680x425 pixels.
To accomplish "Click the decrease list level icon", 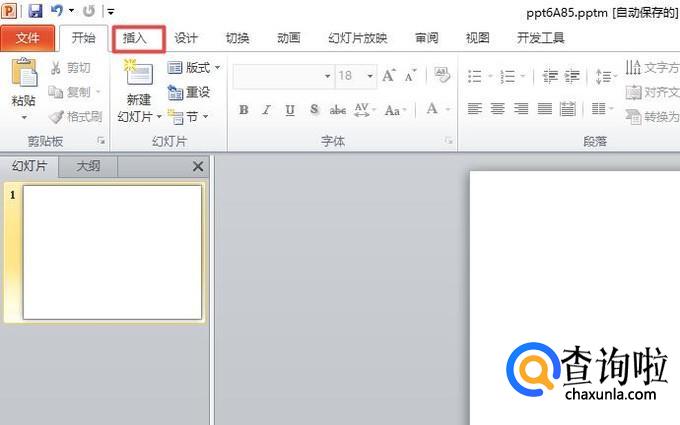I will (550, 76).
